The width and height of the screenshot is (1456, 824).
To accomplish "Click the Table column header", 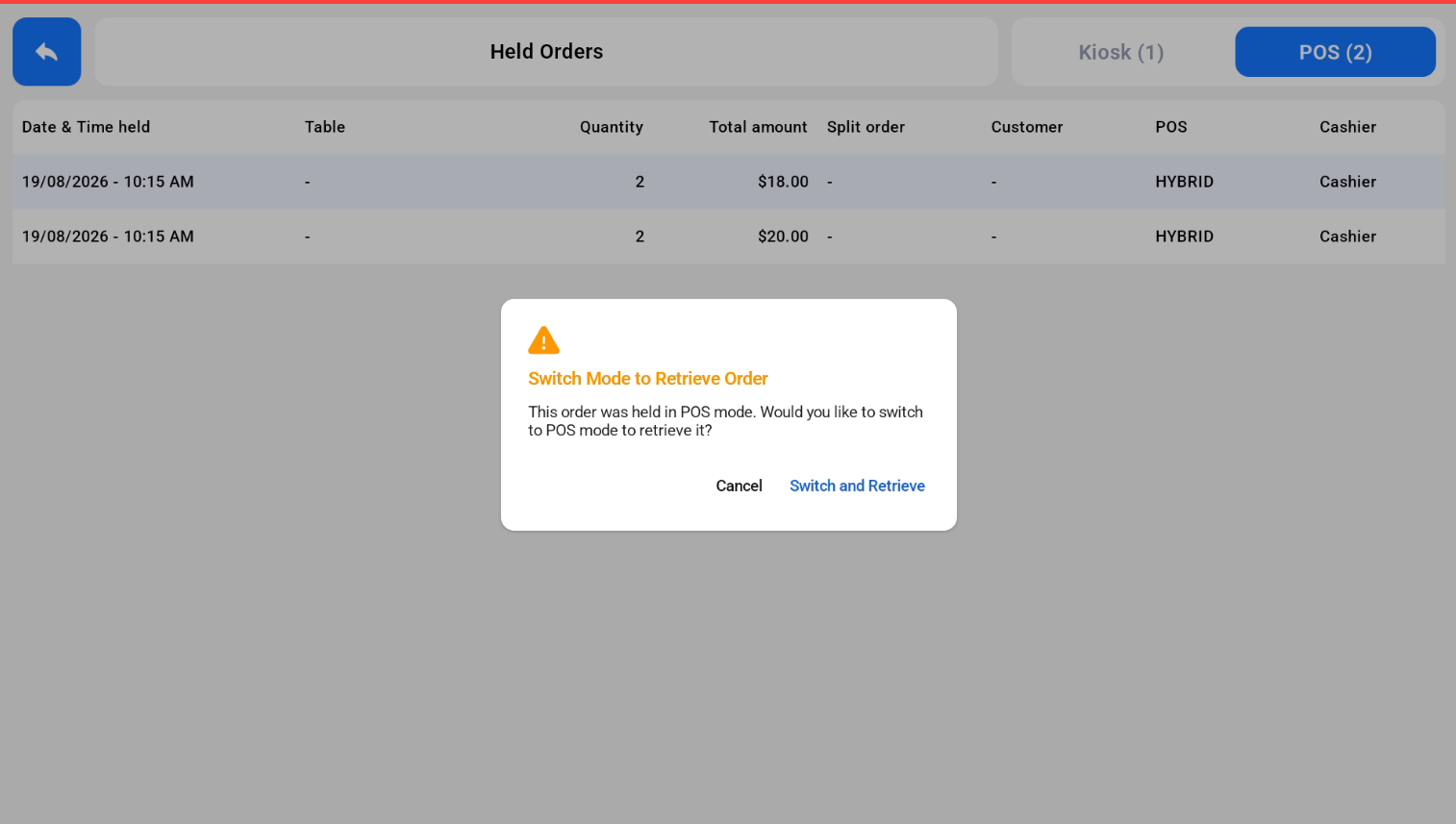I will [325, 127].
